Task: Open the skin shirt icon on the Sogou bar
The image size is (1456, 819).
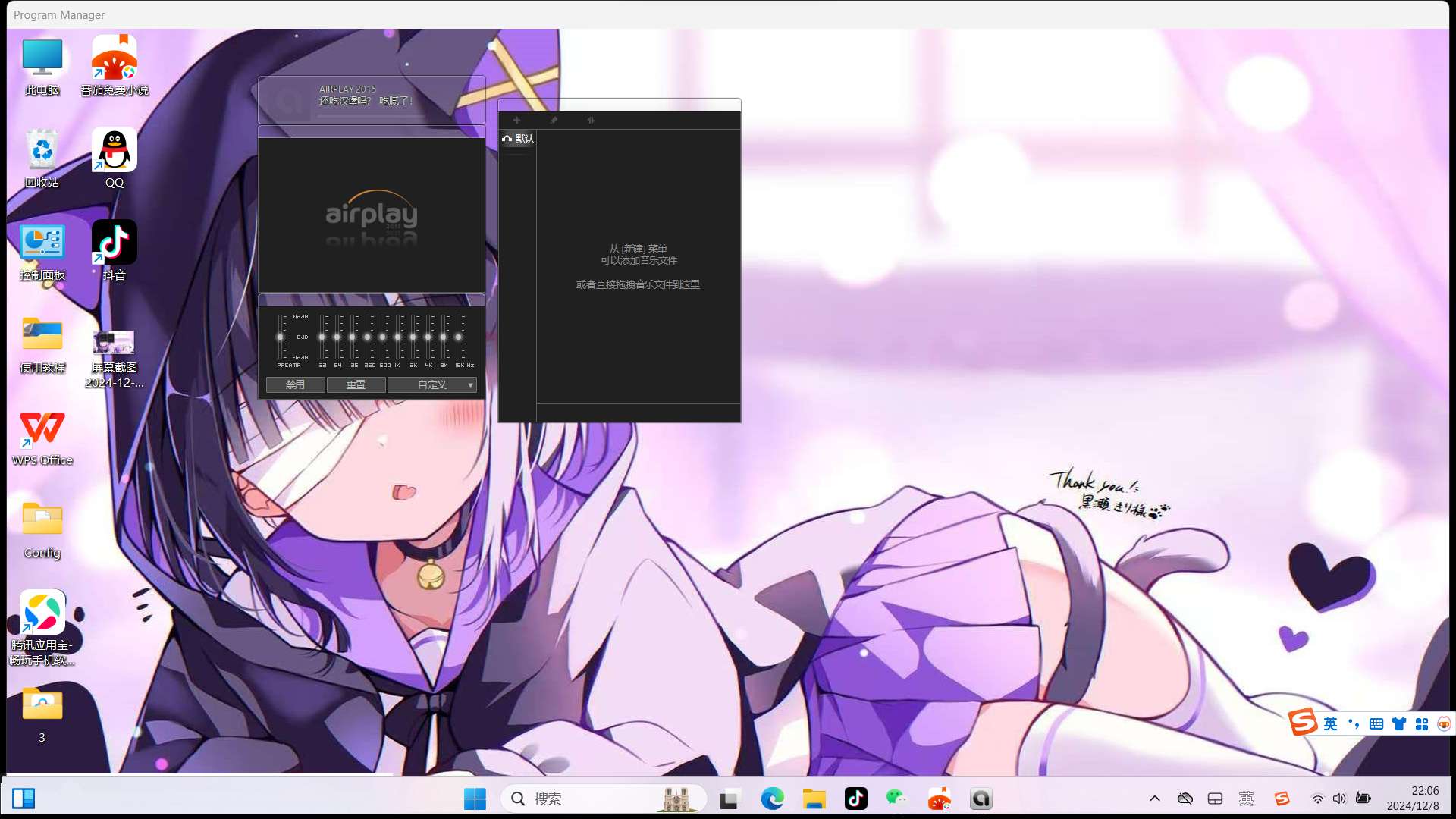Action: coord(1399,724)
